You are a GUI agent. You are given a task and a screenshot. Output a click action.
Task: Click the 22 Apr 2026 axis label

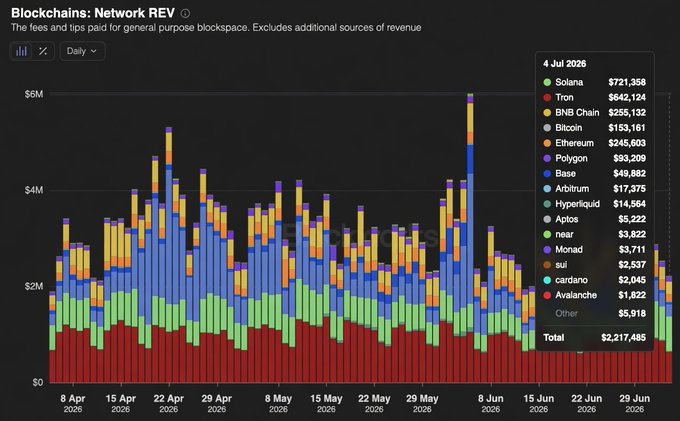point(169,403)
